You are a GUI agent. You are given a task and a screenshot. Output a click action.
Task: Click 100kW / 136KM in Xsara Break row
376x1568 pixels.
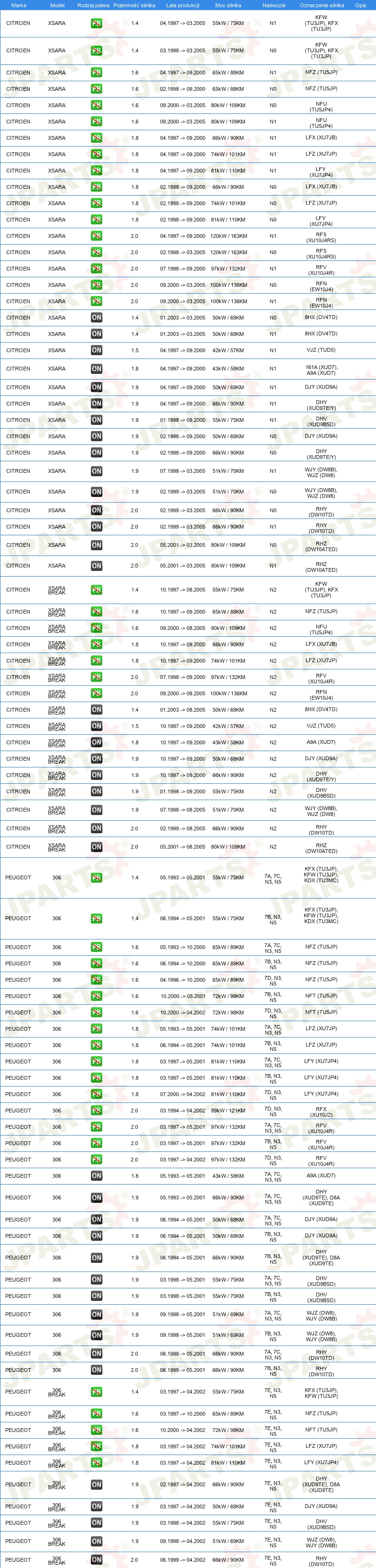coord(228,694)
